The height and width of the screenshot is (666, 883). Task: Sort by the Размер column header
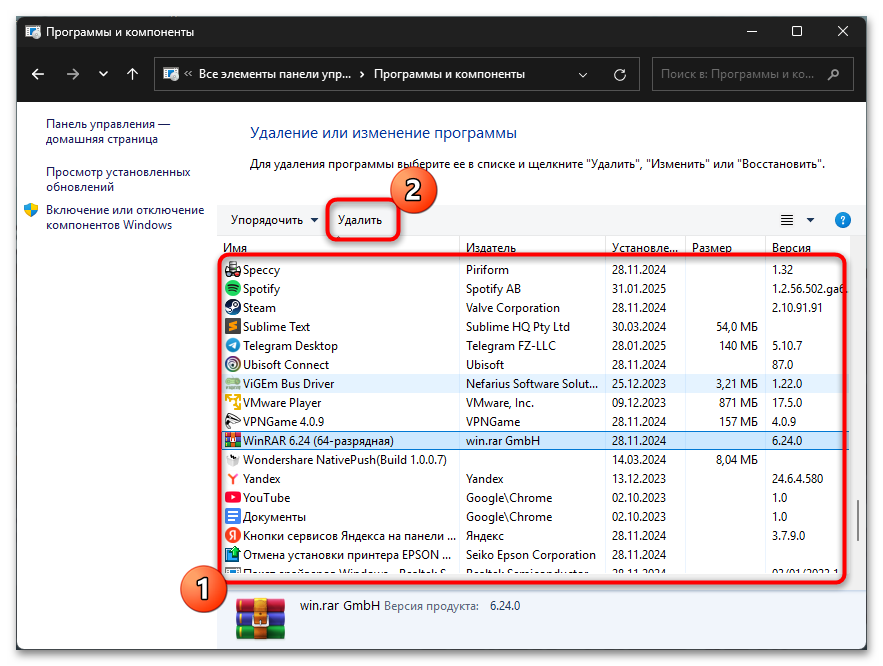point(711,248)
